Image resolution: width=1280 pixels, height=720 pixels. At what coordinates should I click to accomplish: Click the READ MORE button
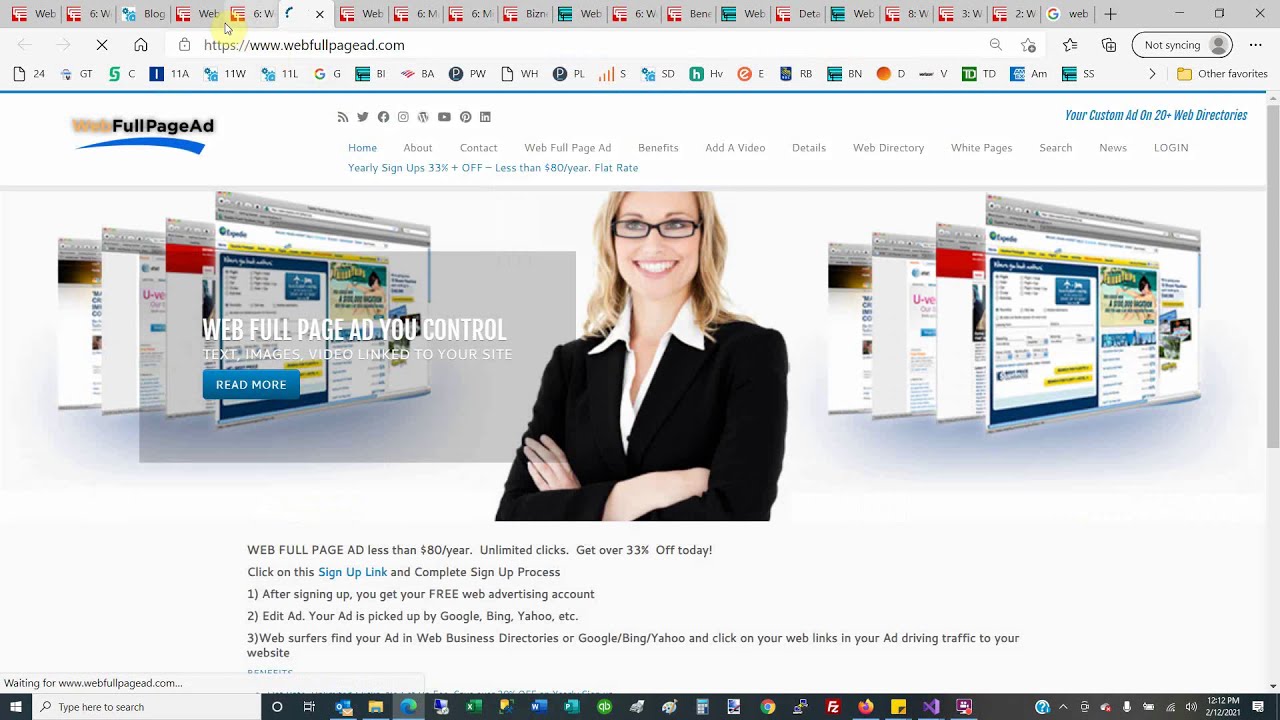251,385
